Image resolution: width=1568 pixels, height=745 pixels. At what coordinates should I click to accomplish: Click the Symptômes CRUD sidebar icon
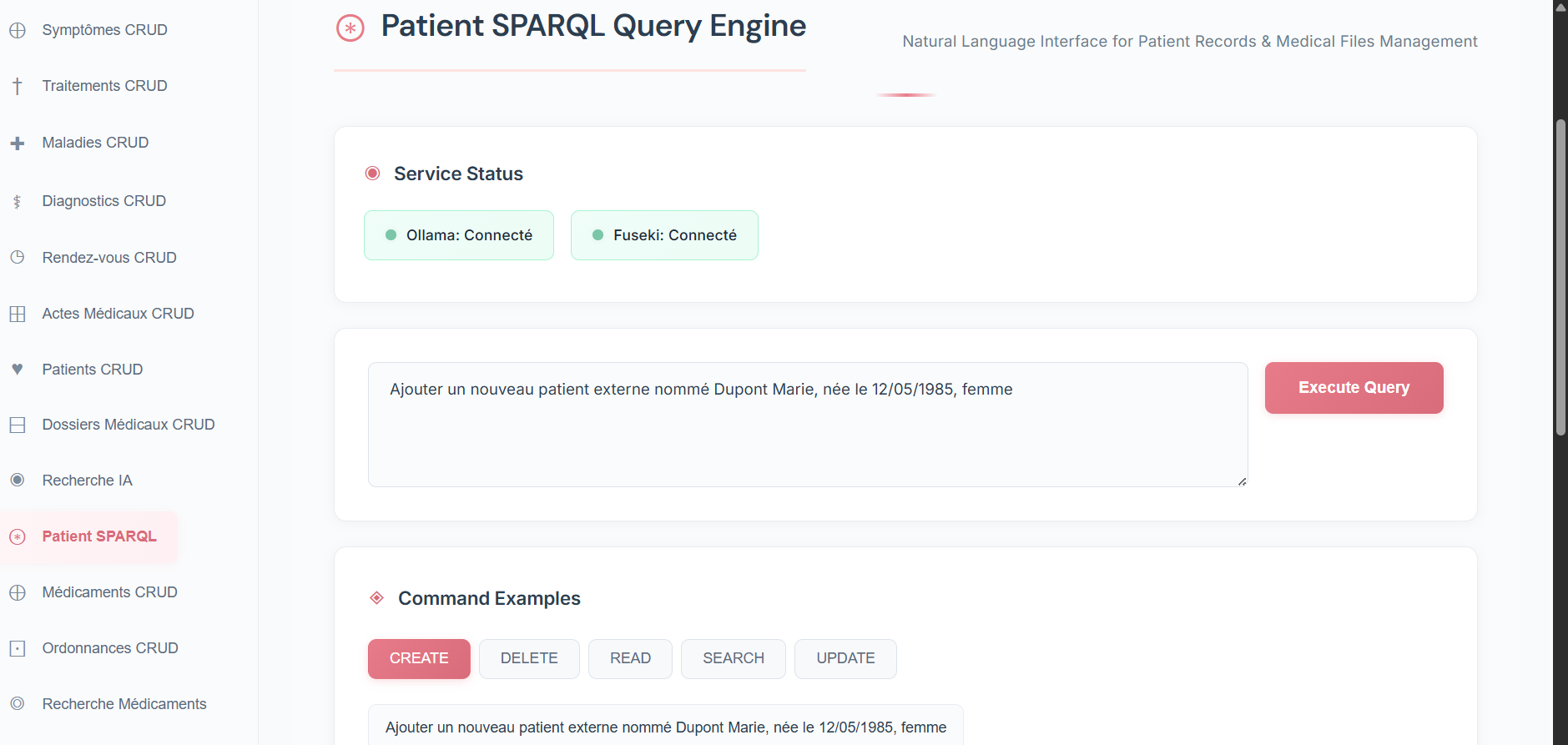click(x=18, y=30)
